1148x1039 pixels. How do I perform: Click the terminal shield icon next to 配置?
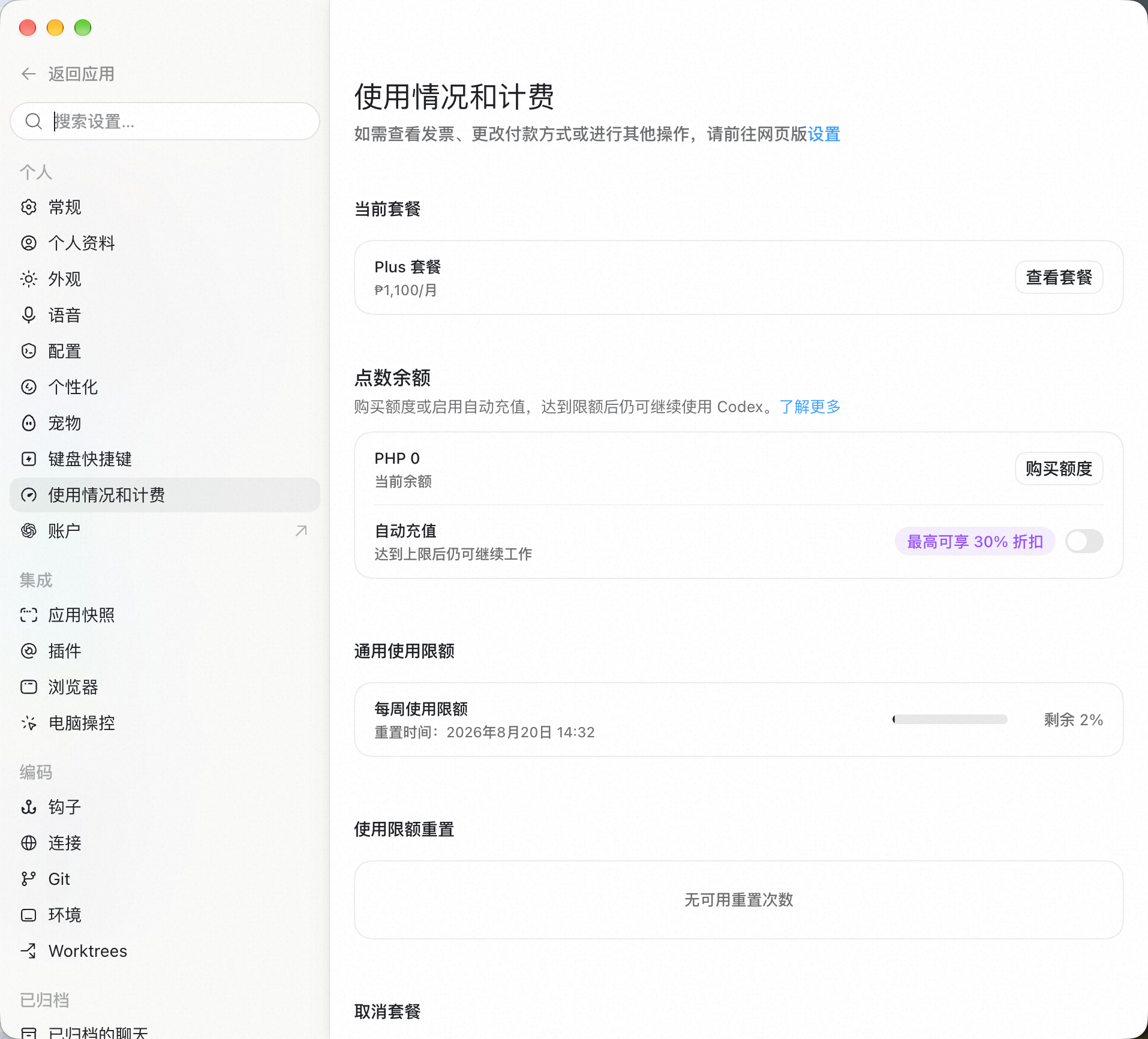[x=29, y=351]
